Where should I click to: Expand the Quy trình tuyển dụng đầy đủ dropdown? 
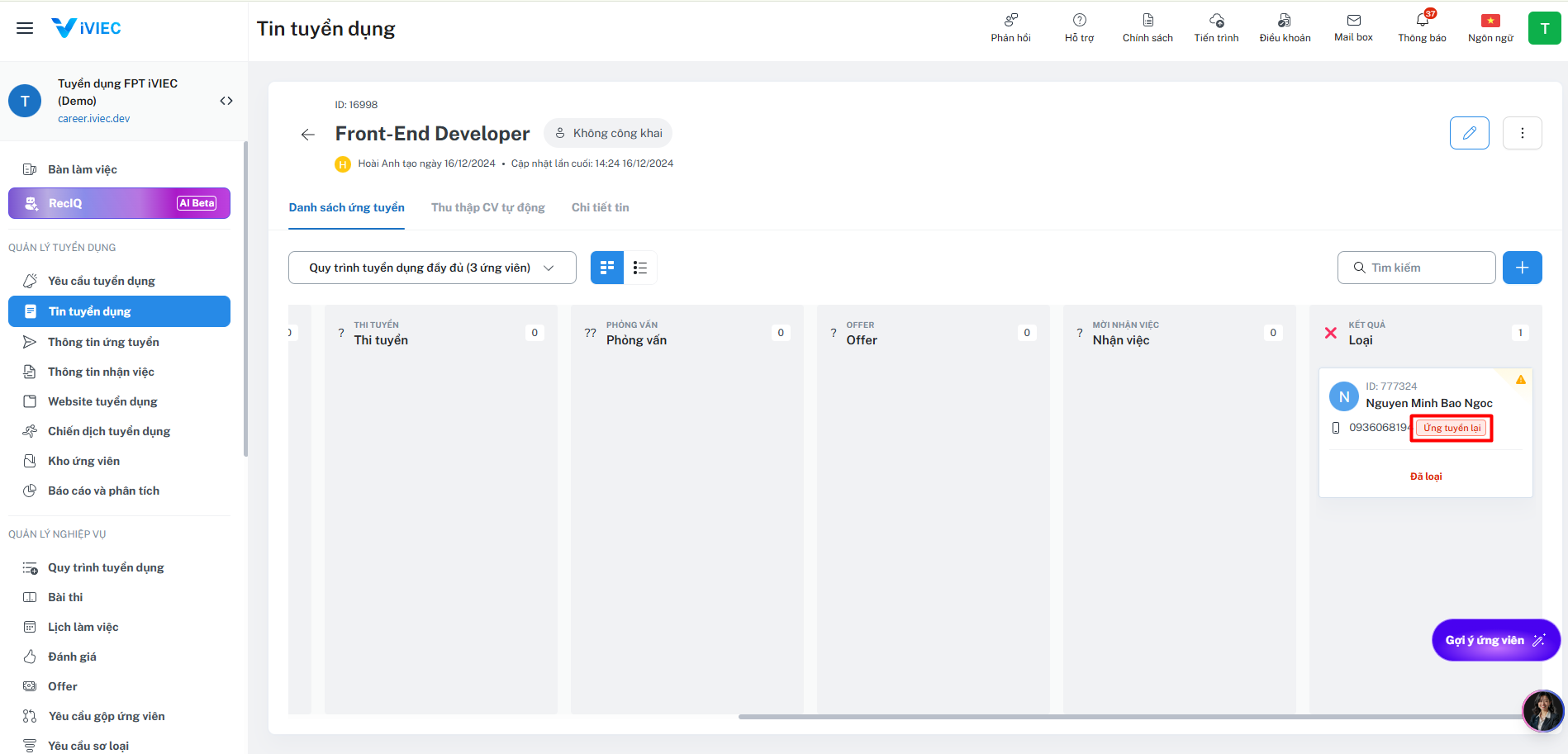click(431, 268)
